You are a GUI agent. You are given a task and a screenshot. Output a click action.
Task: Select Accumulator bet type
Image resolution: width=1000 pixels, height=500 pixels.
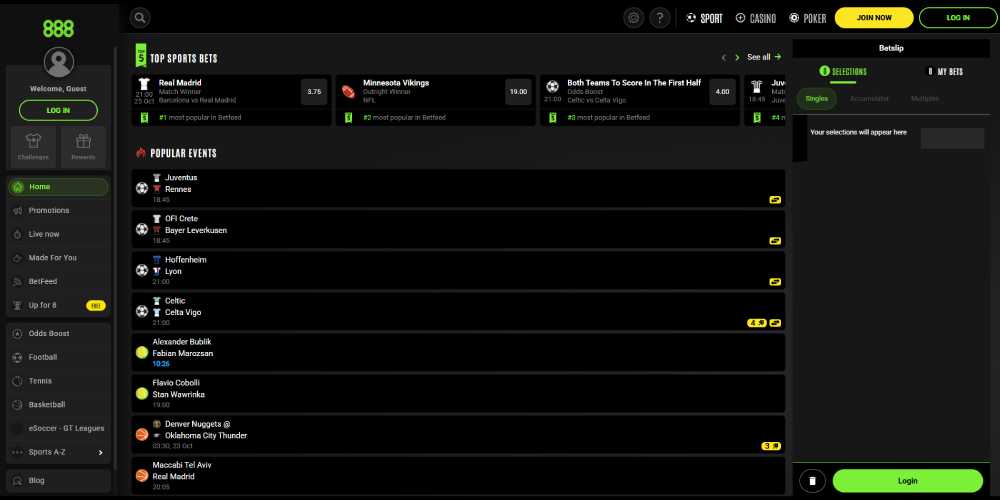869,99
